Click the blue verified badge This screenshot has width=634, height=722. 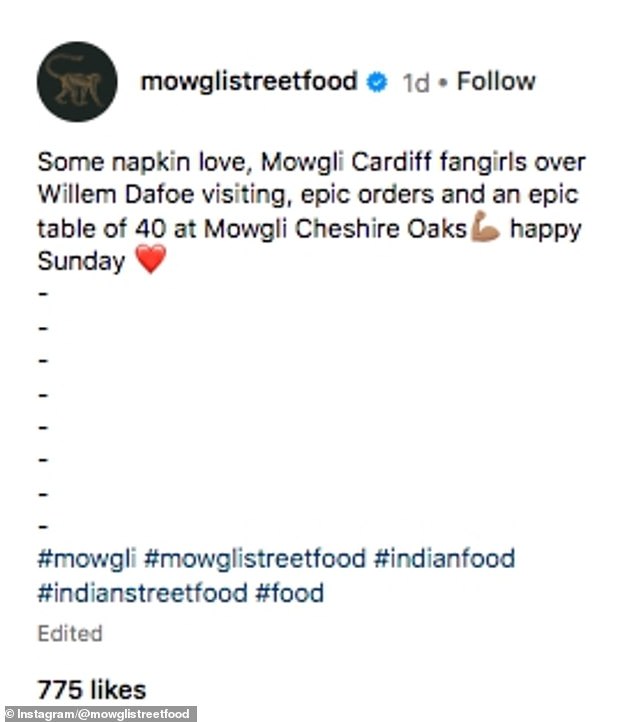[377, 82]
